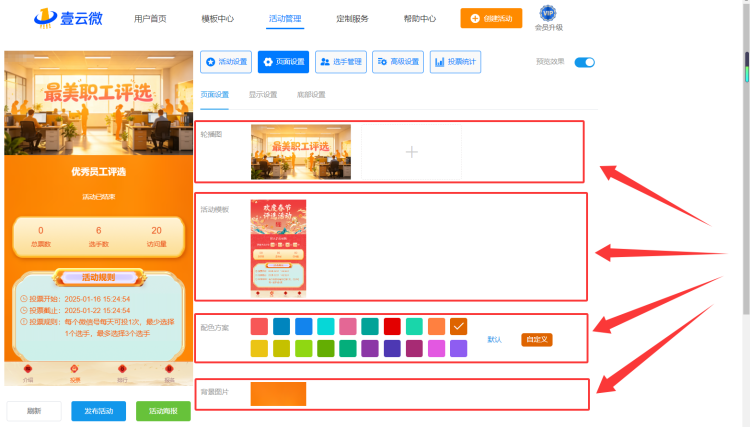Toggle the 预览效果 switch
Screen dimensions: 750x427
tap(585, 62)
